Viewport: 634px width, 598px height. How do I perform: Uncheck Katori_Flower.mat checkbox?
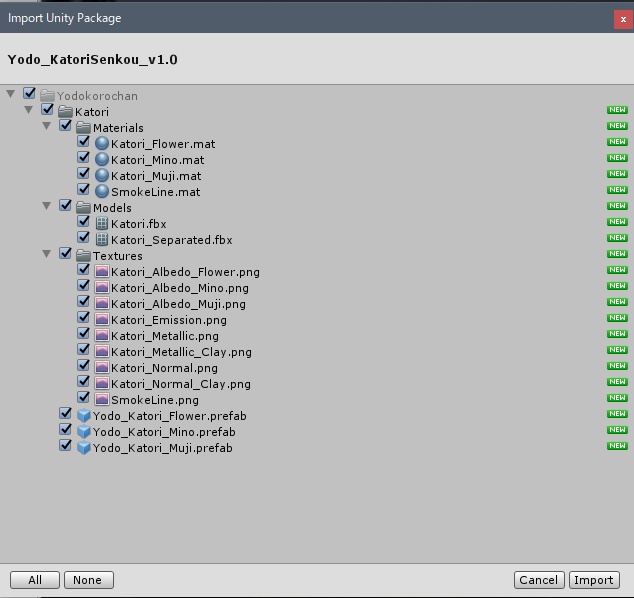tap(83, 142)
